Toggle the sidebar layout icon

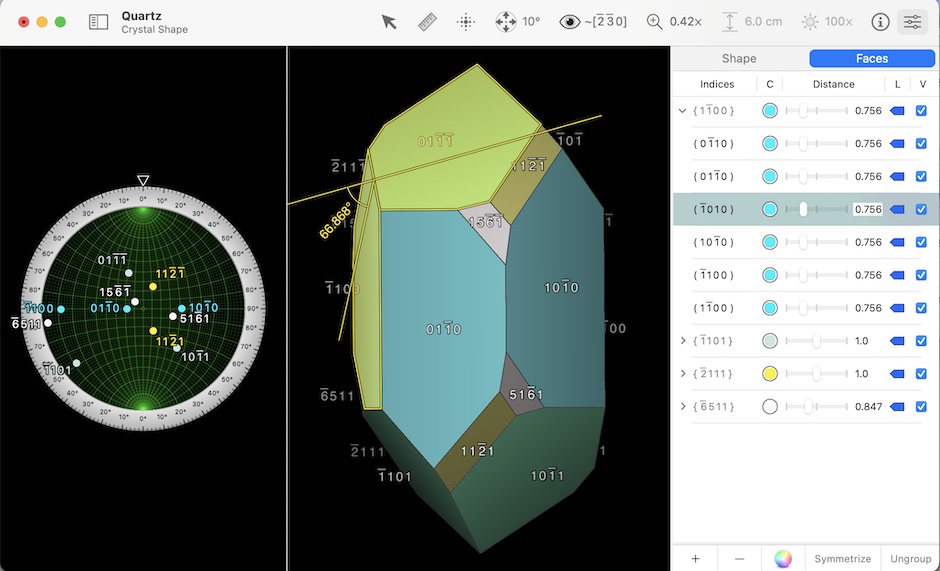(x=98, y=21)
